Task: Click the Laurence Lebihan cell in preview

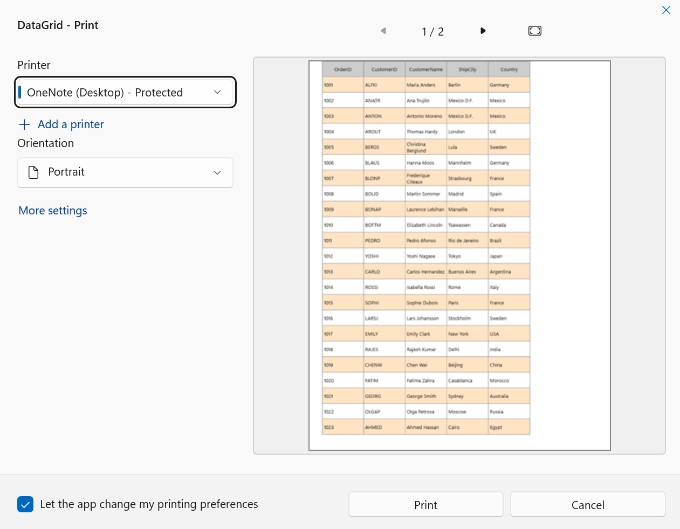Action: tap(426, 209)
